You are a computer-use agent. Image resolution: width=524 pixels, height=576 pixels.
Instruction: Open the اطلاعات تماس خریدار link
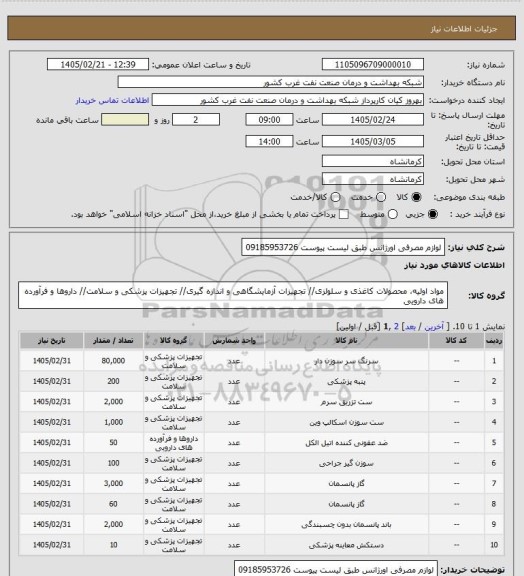pyautogui.click(x=112, y=100)
